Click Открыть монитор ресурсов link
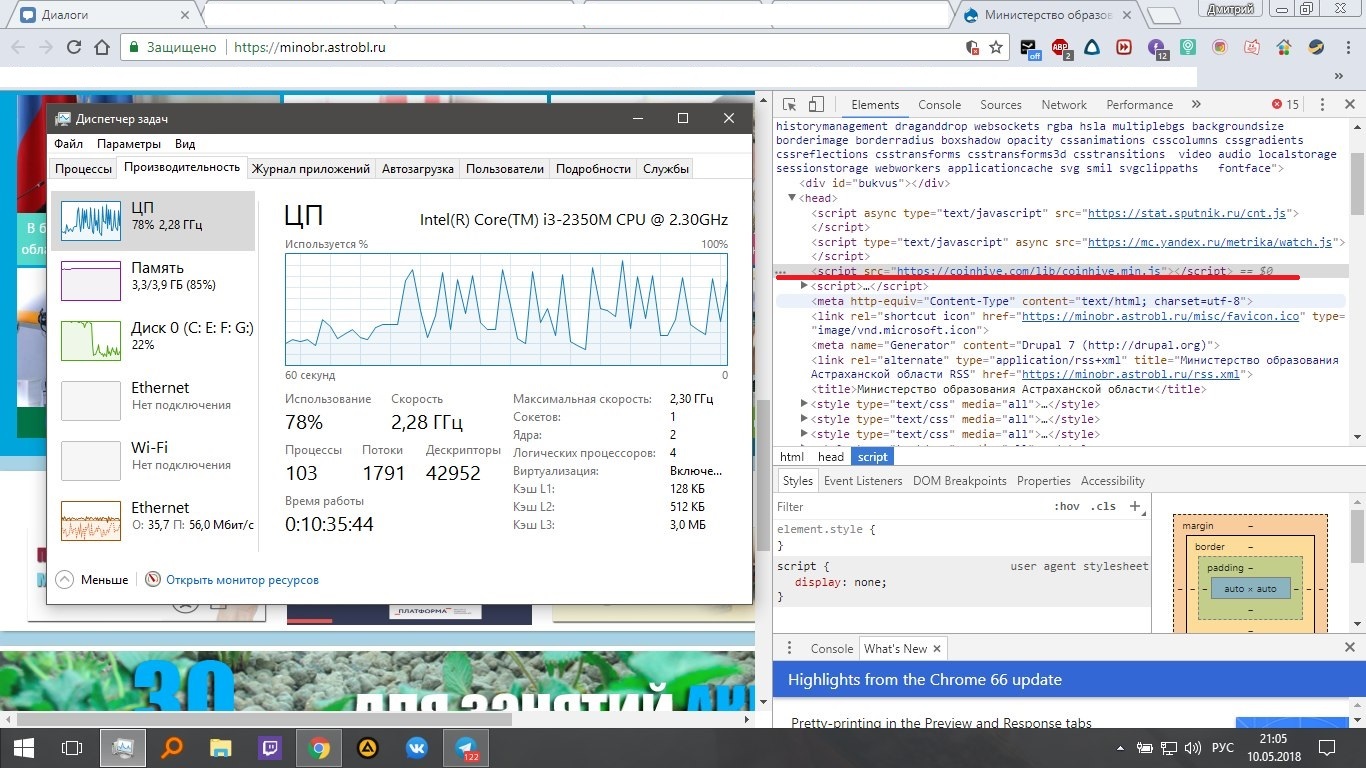1366x768 pixels. pos(242,580)
